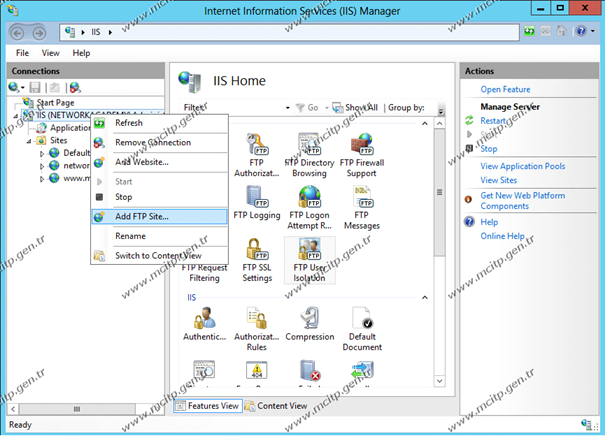605x436 pixels.
Task: Click the Open Feature action link
Action: point(505,90)
